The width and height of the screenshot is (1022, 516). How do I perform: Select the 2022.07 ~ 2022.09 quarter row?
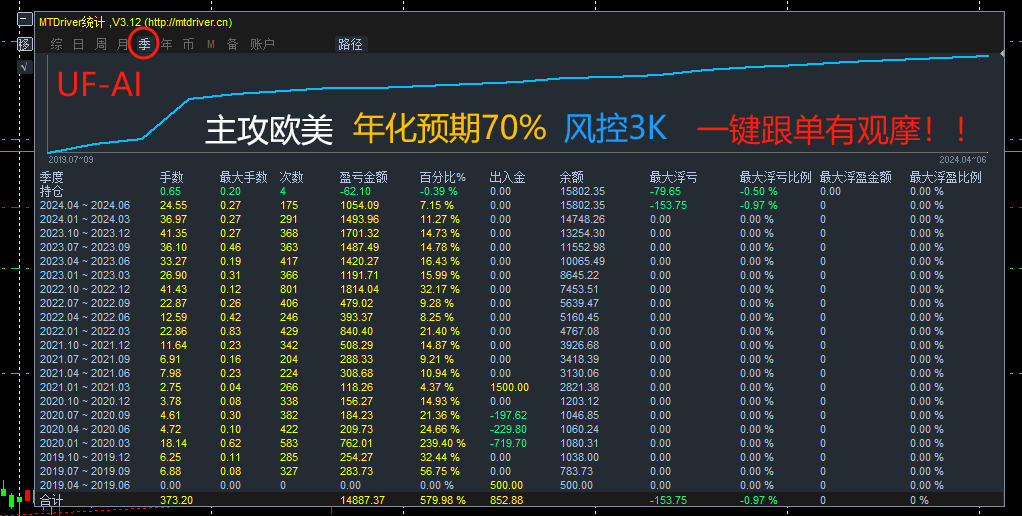point(519,304)
